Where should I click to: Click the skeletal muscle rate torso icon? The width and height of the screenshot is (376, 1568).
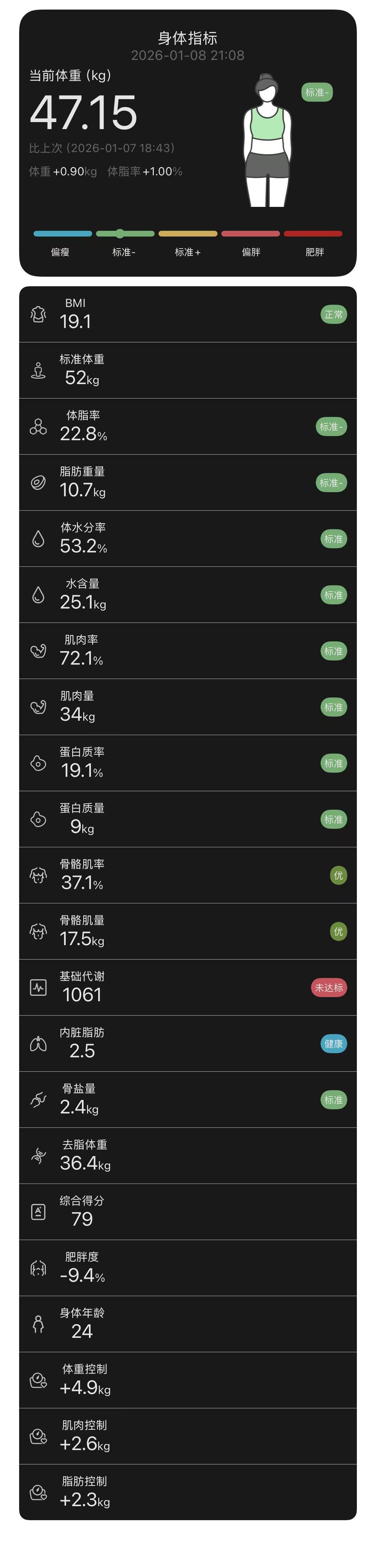coord(38,875)
